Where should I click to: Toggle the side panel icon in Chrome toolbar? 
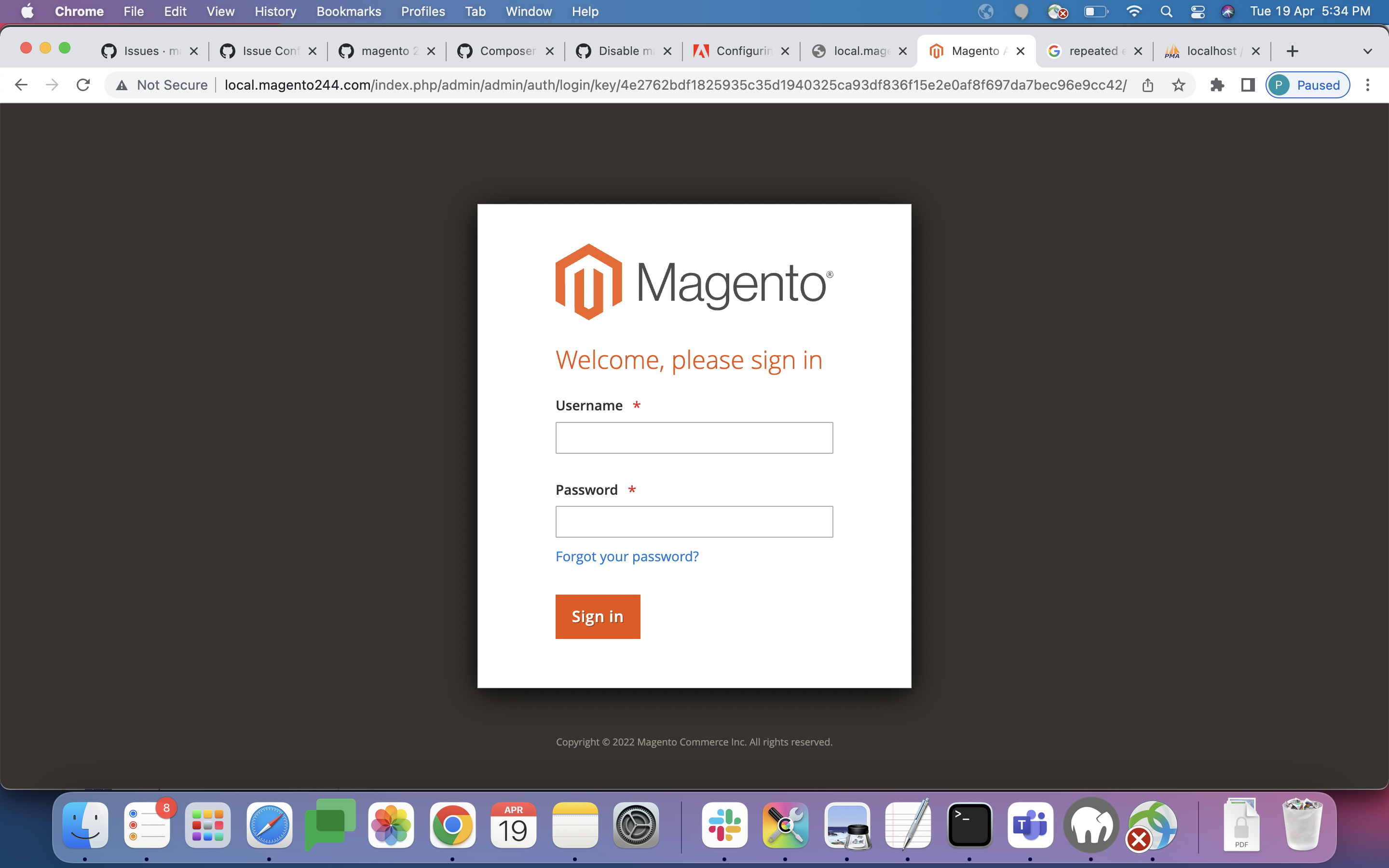[x=1248, y=84]
